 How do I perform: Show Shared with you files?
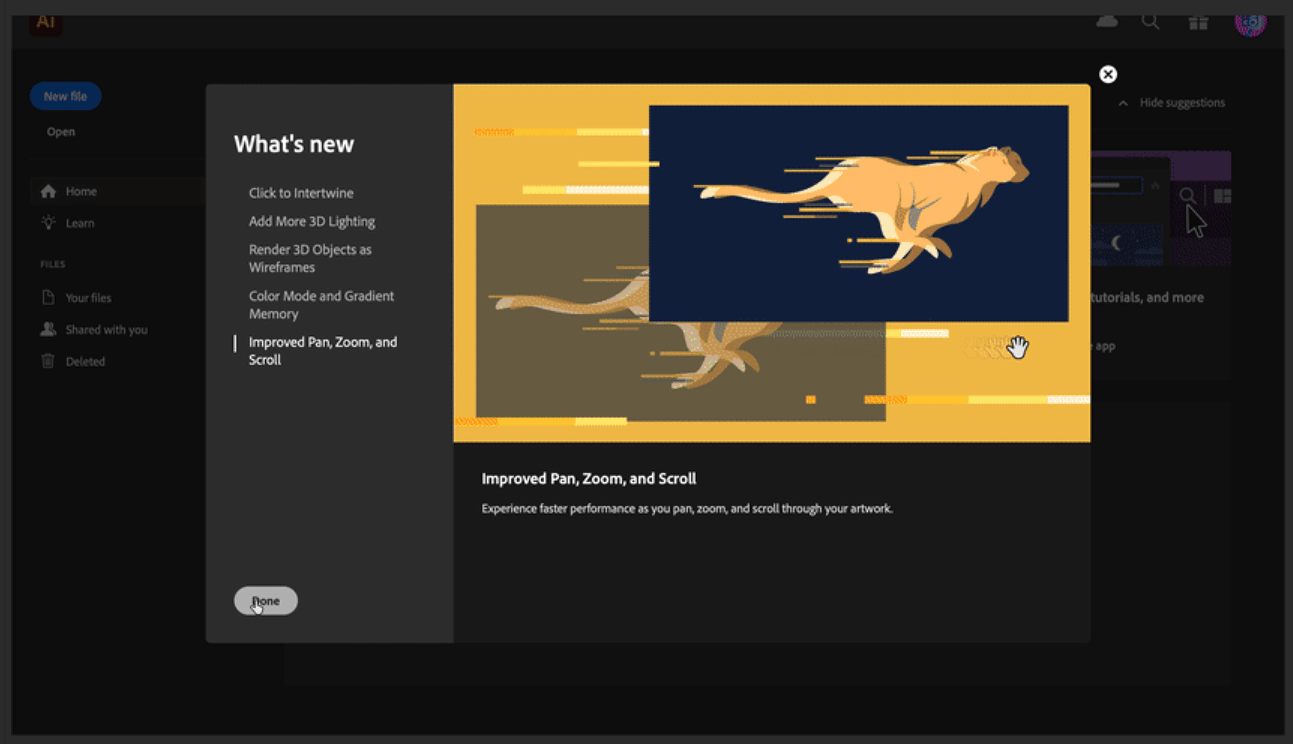(105, 329)
